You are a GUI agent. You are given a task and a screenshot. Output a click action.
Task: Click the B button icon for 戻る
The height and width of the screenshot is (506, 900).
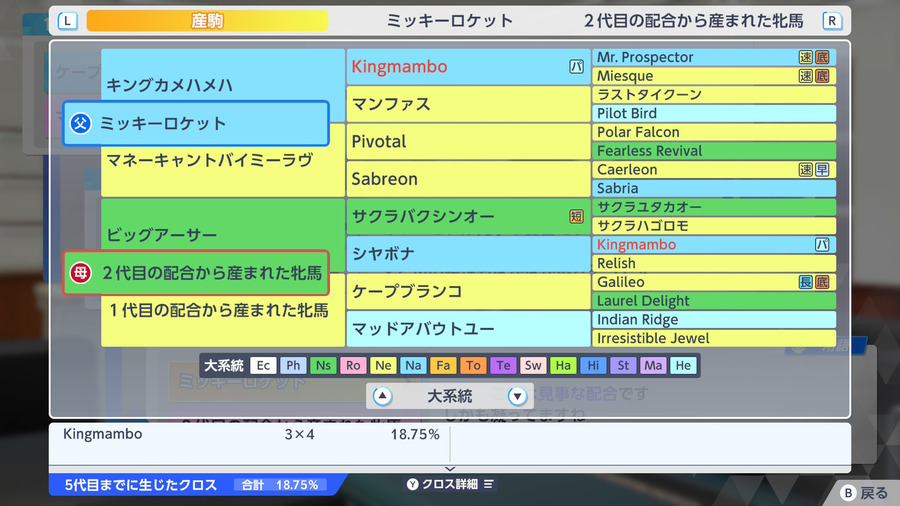pos(848,493)
